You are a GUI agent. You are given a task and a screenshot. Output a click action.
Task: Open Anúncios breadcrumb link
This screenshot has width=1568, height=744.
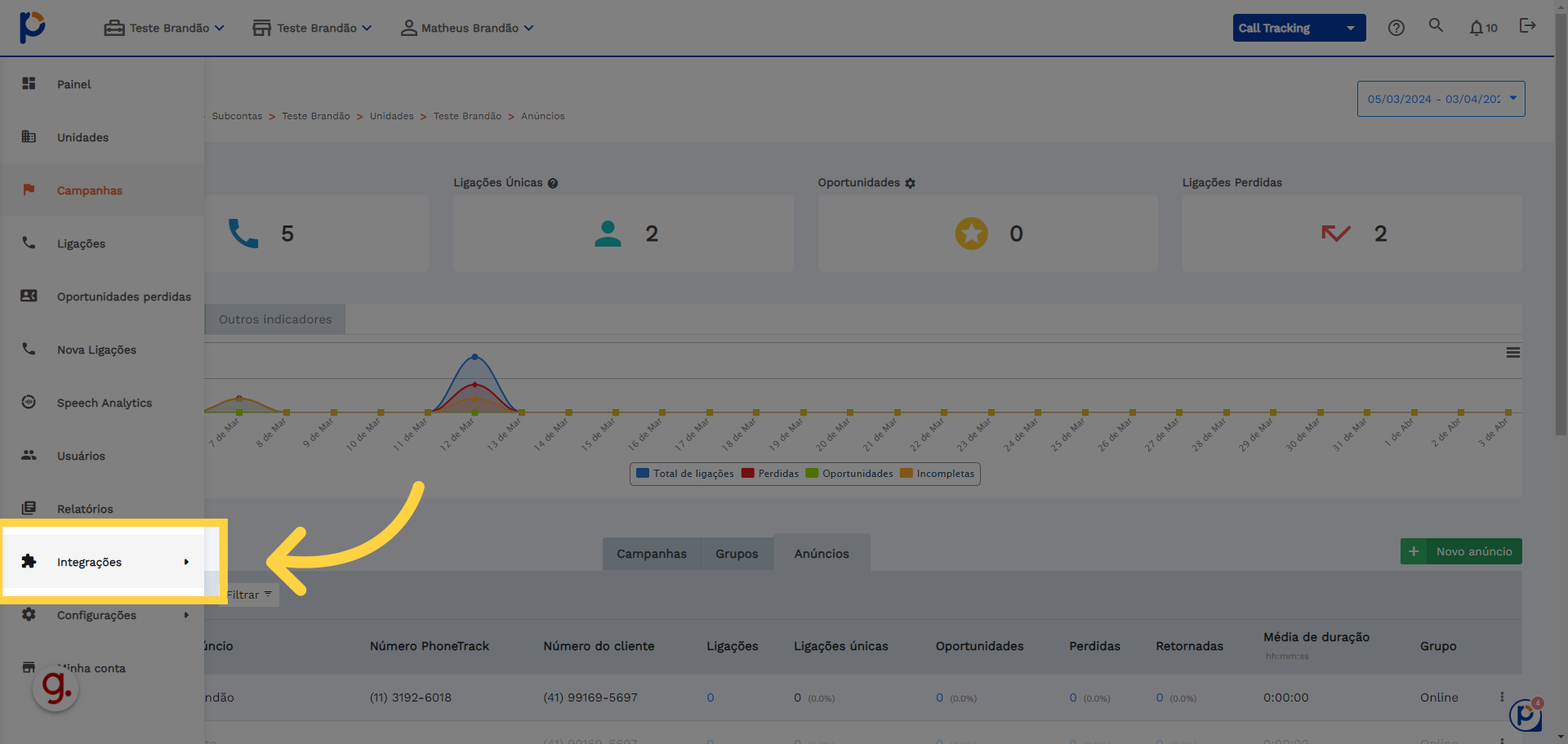pos(543,116)
